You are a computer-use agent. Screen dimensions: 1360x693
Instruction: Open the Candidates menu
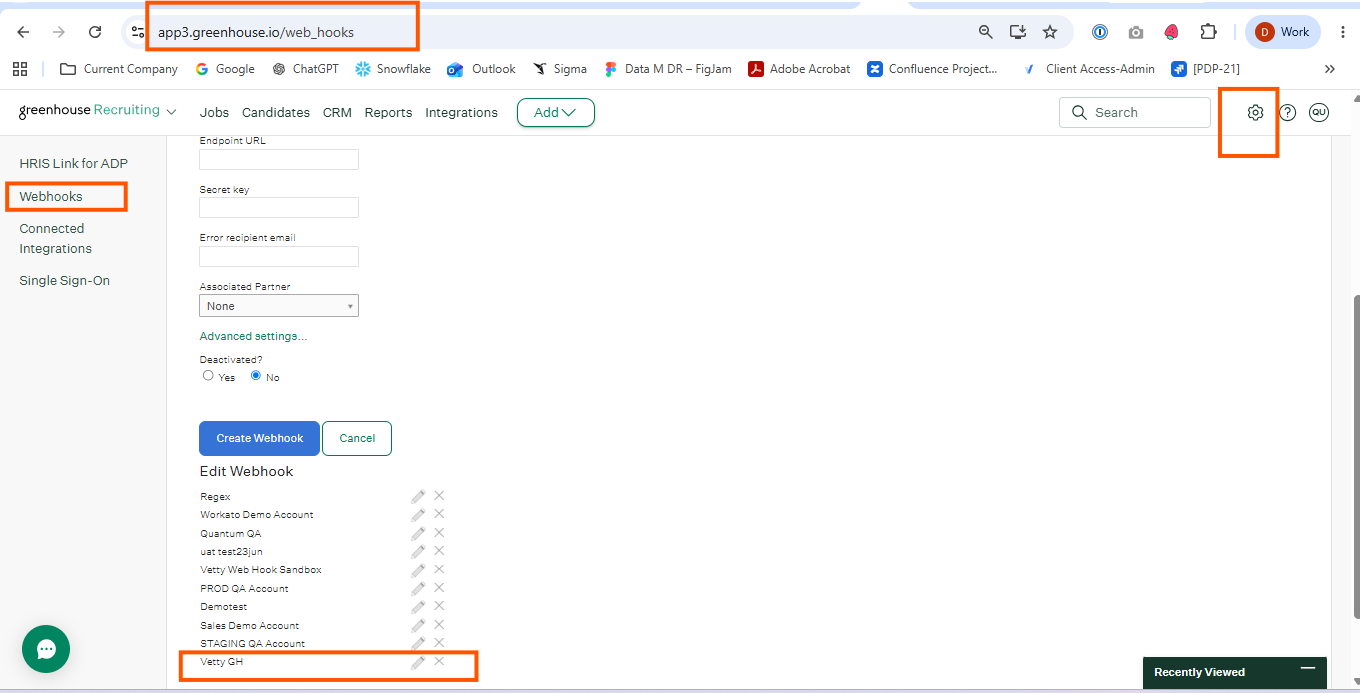276,113
